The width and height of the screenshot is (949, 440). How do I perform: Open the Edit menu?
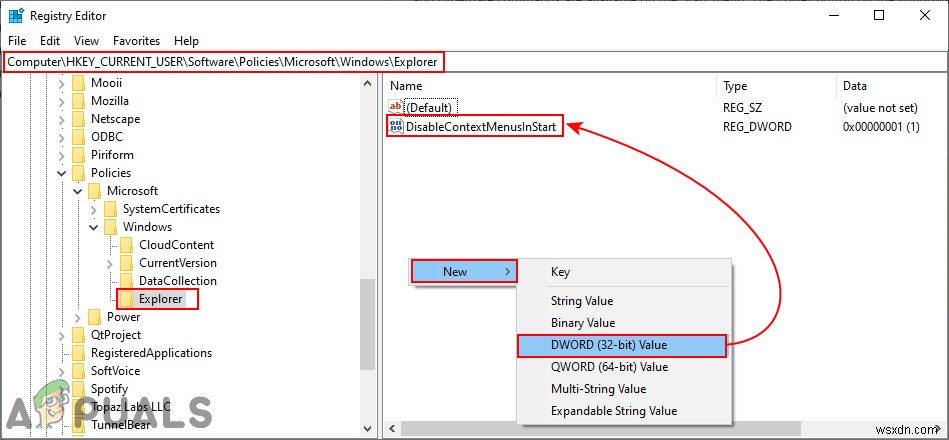[50, 41]
